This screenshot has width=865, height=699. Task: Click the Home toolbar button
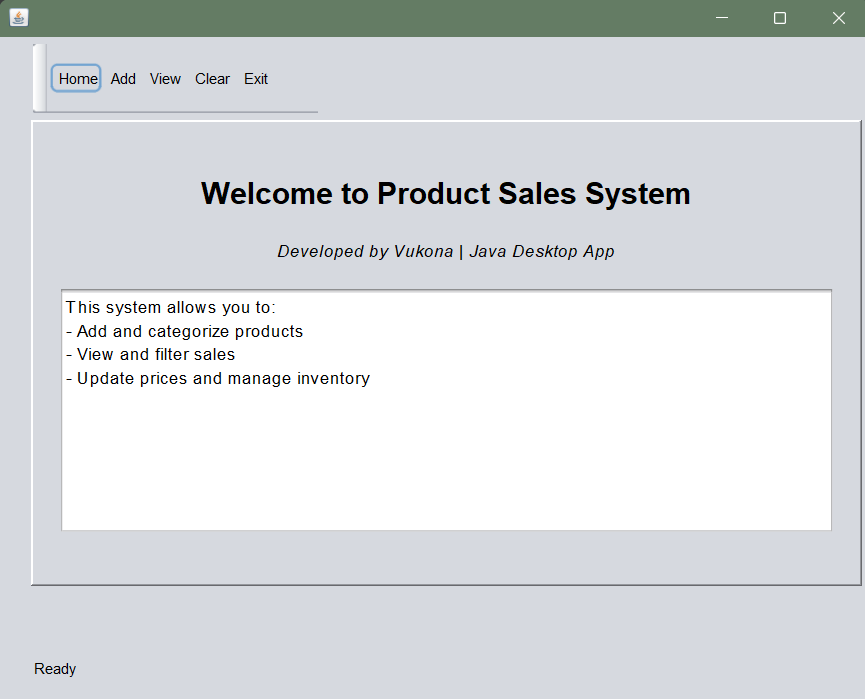pyautogui.click(x=77, y=79)
